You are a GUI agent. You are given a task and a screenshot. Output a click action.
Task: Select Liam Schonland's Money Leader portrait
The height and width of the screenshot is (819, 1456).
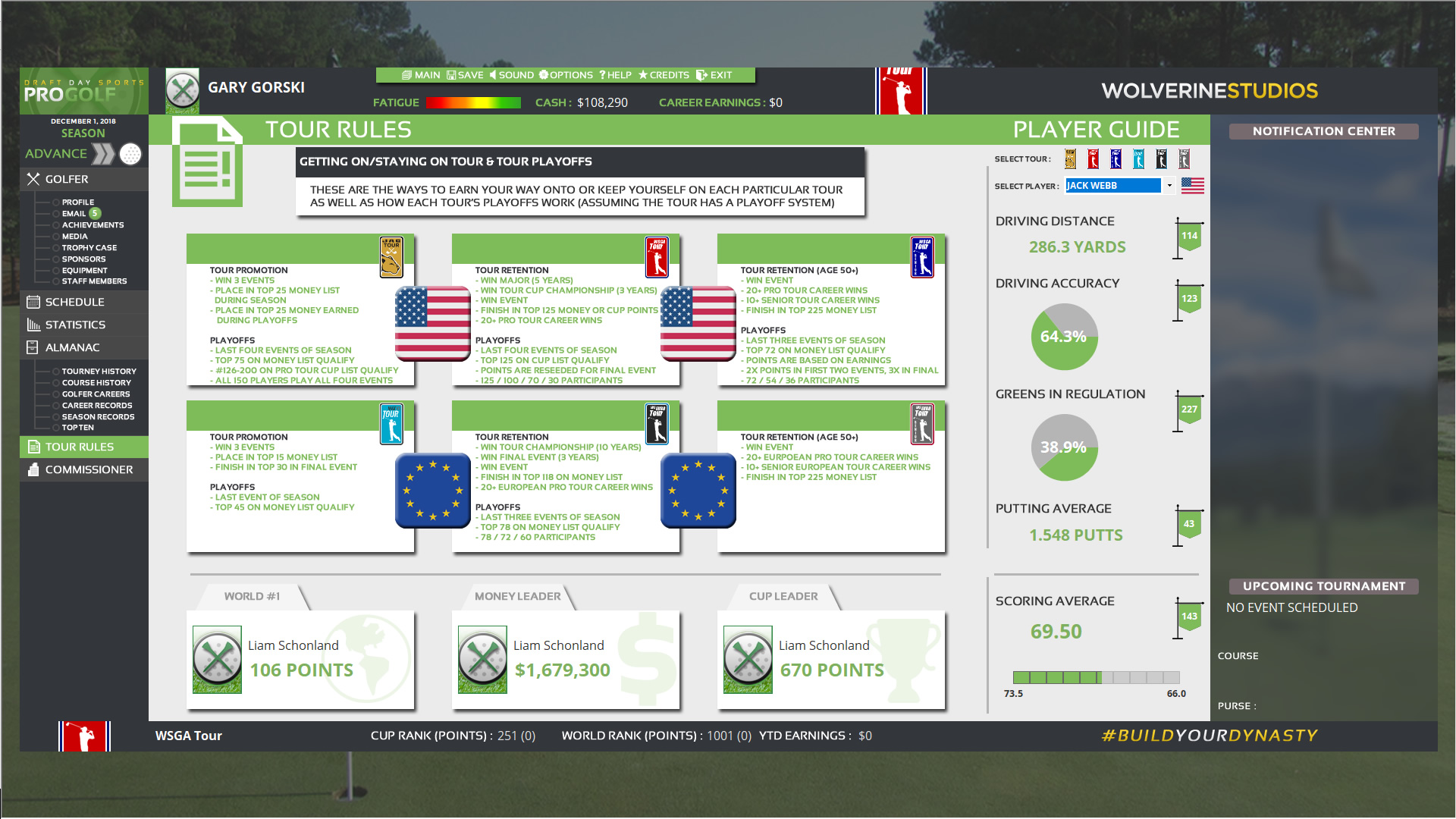(x=483, y=659)
